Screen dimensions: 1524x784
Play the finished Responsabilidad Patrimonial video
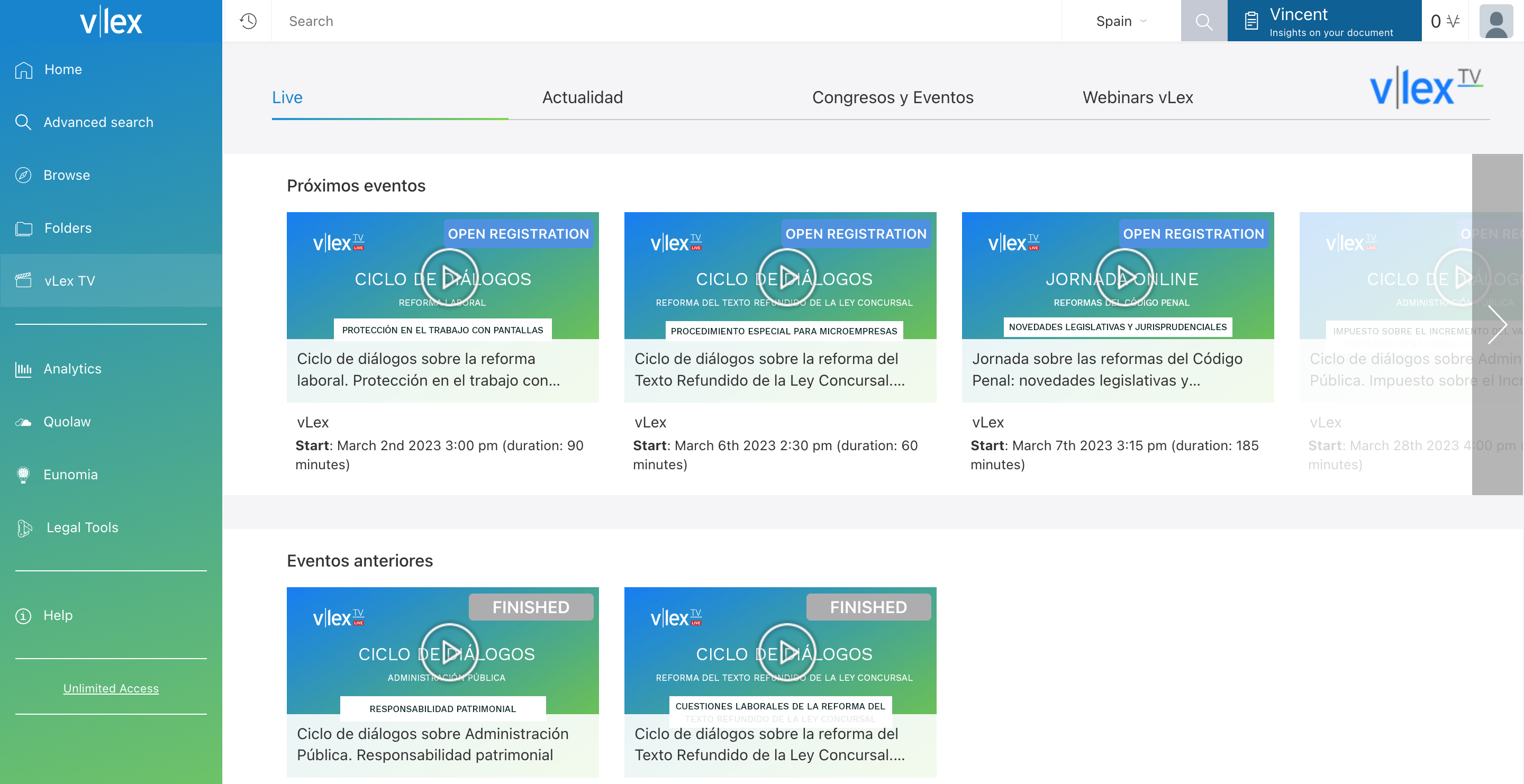click(449, 652)
